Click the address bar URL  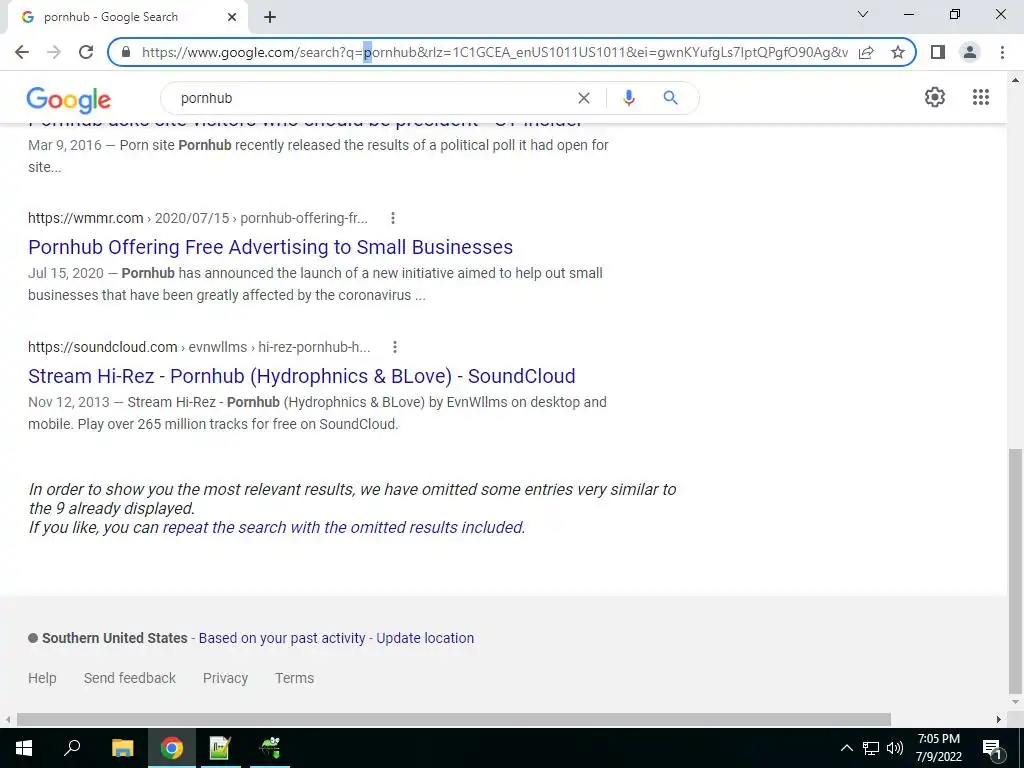pyautogui.click(x=494, y=52)
